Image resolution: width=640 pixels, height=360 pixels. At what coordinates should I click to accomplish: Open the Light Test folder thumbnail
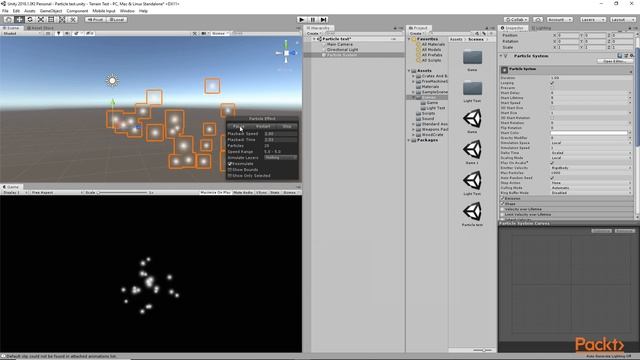(x=472, y=88)
